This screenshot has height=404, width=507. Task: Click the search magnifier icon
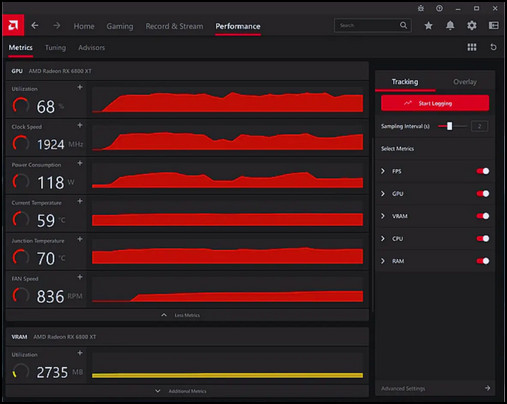403,25
